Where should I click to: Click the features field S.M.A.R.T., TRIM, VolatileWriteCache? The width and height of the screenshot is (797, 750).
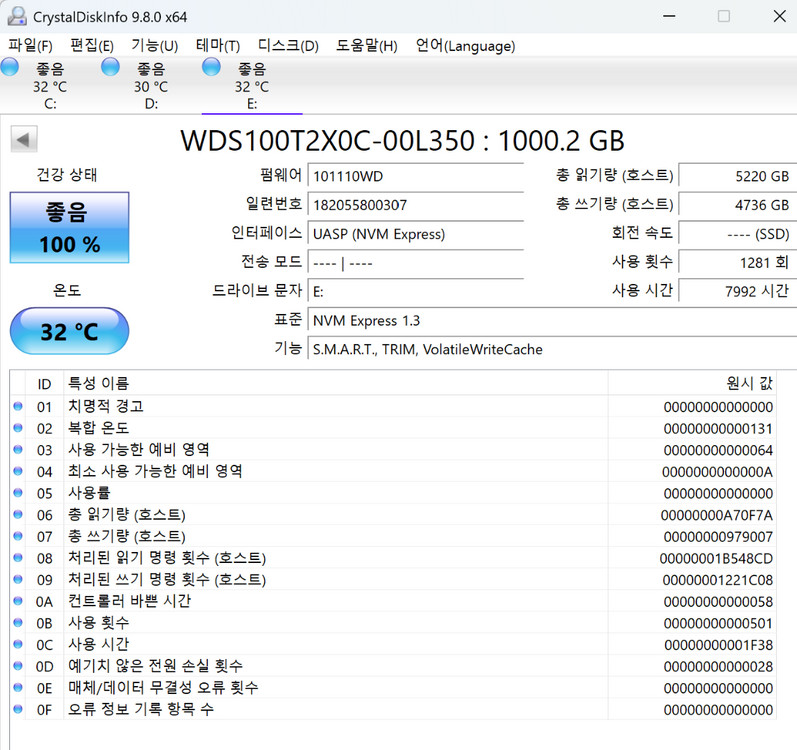[553, 350]
